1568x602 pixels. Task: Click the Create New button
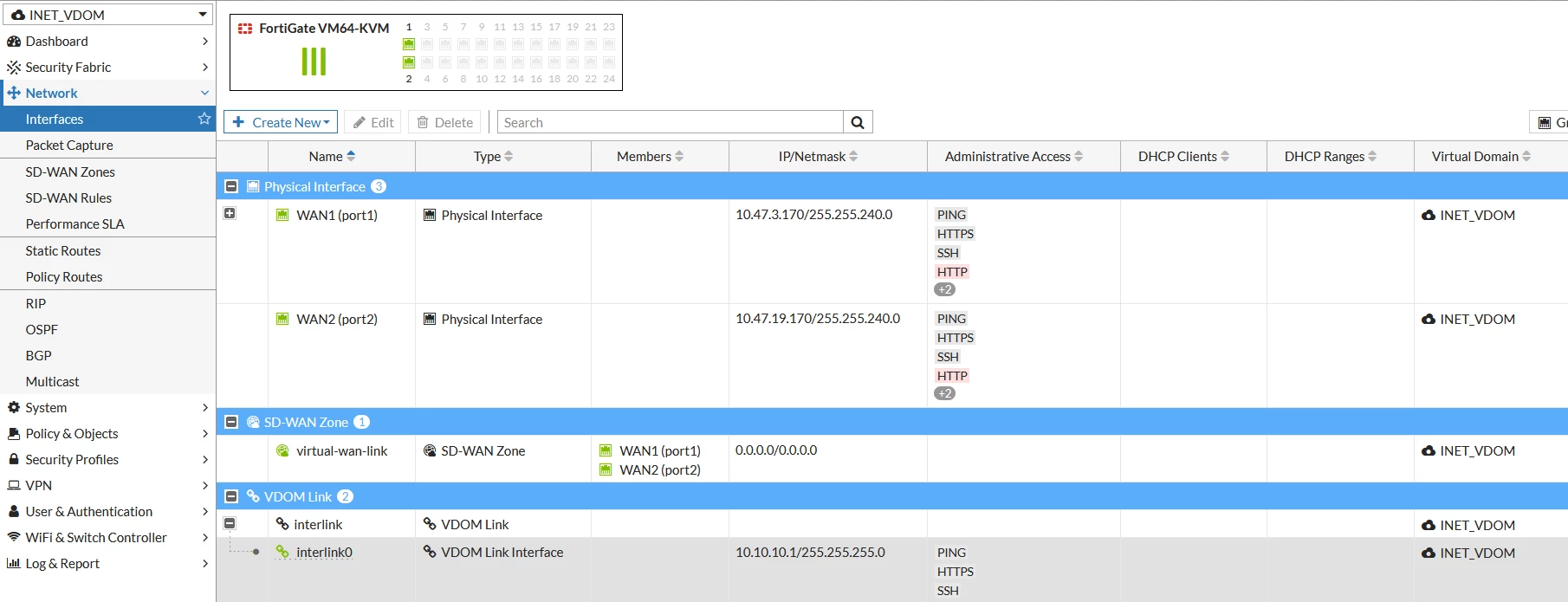pos(280,122)
